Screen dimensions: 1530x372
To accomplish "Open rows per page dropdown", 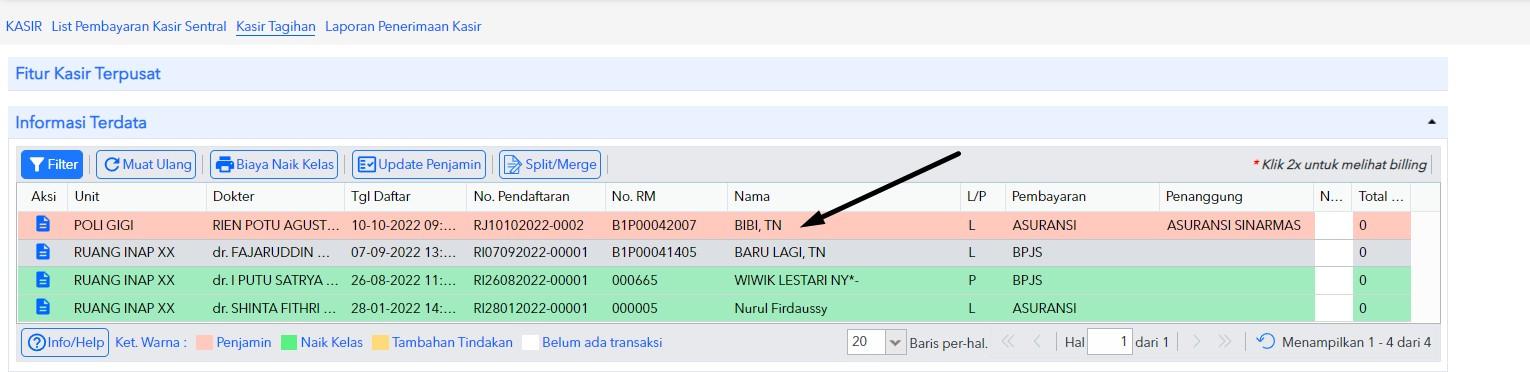I will coord(895,342).
